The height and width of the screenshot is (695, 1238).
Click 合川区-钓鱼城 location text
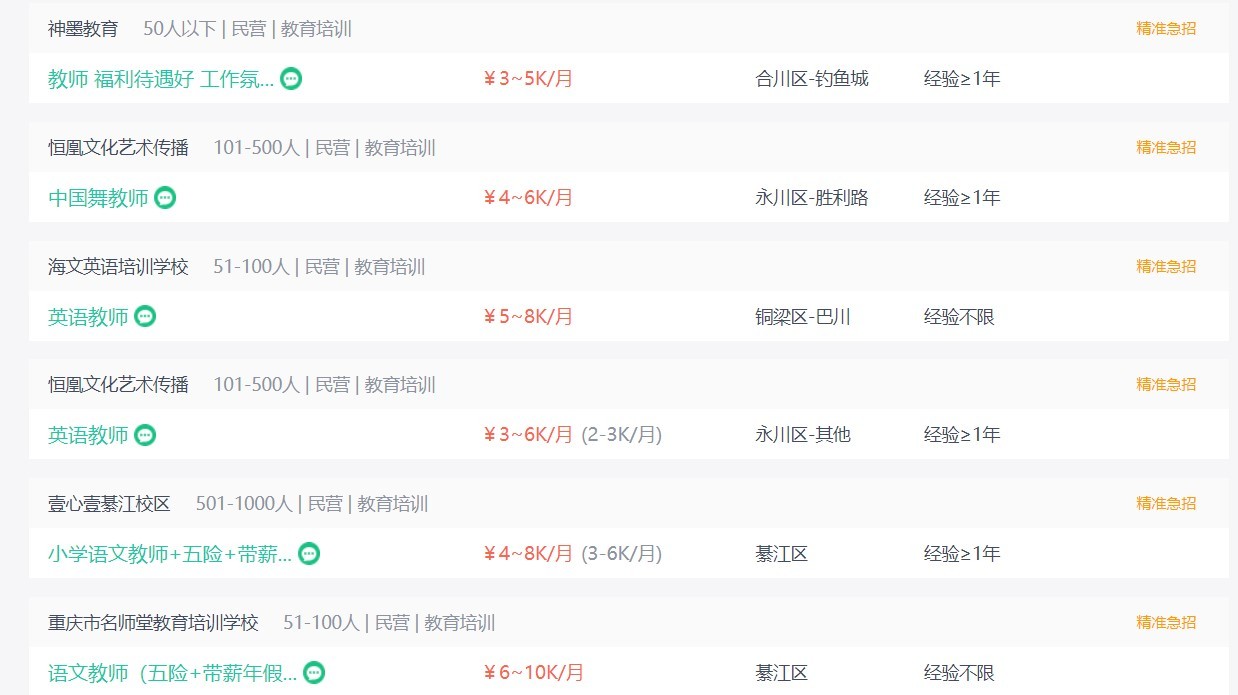(812, 79)
